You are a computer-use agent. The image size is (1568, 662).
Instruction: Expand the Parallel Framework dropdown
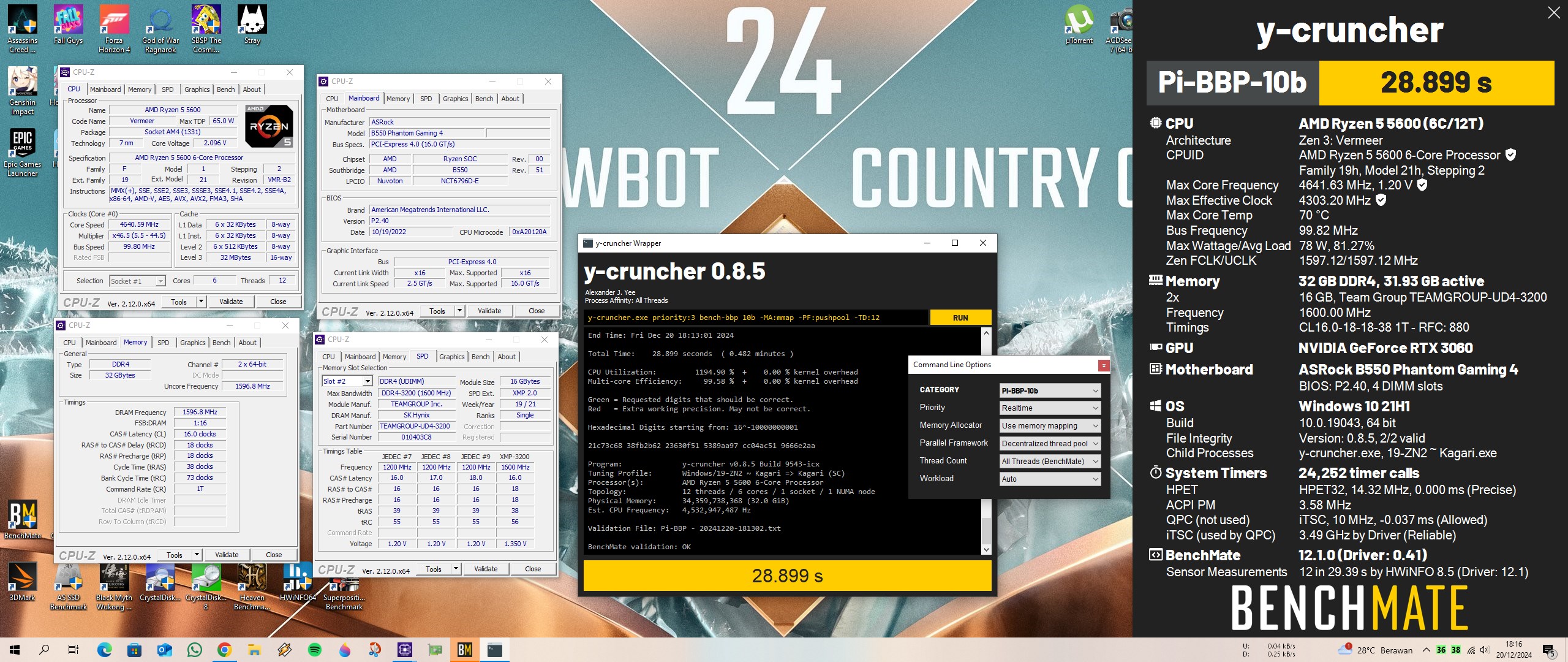click(1050, 444)
